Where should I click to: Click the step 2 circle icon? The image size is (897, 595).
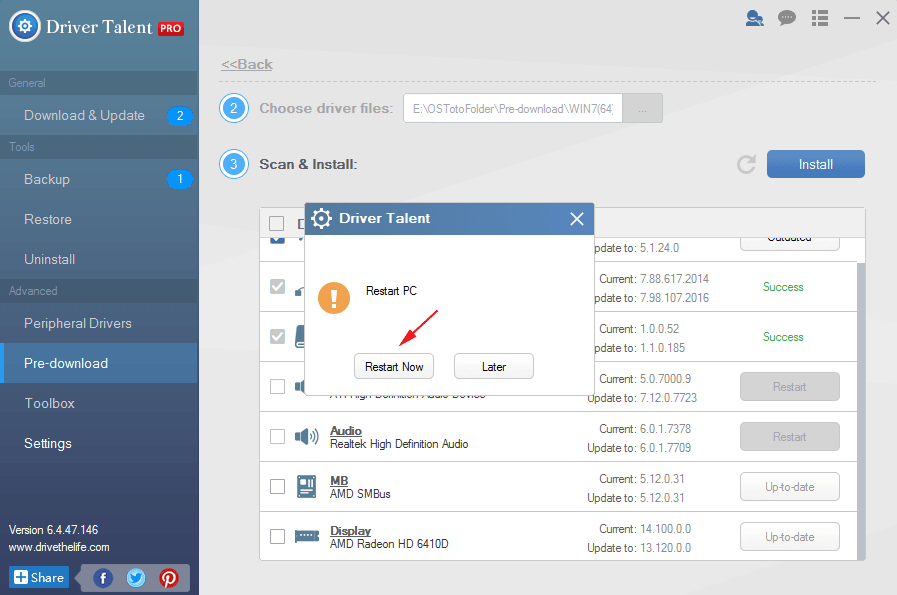point(233,108)
